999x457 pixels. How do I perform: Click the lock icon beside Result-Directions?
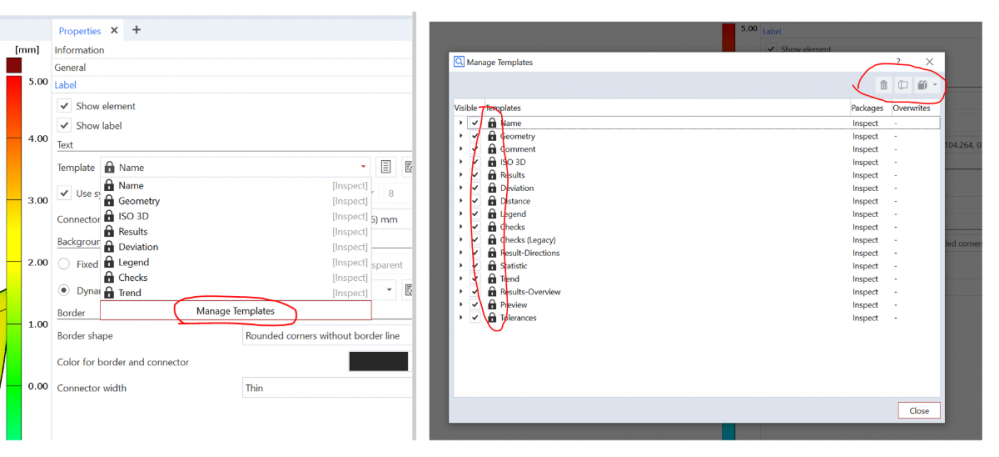point(492,252)
